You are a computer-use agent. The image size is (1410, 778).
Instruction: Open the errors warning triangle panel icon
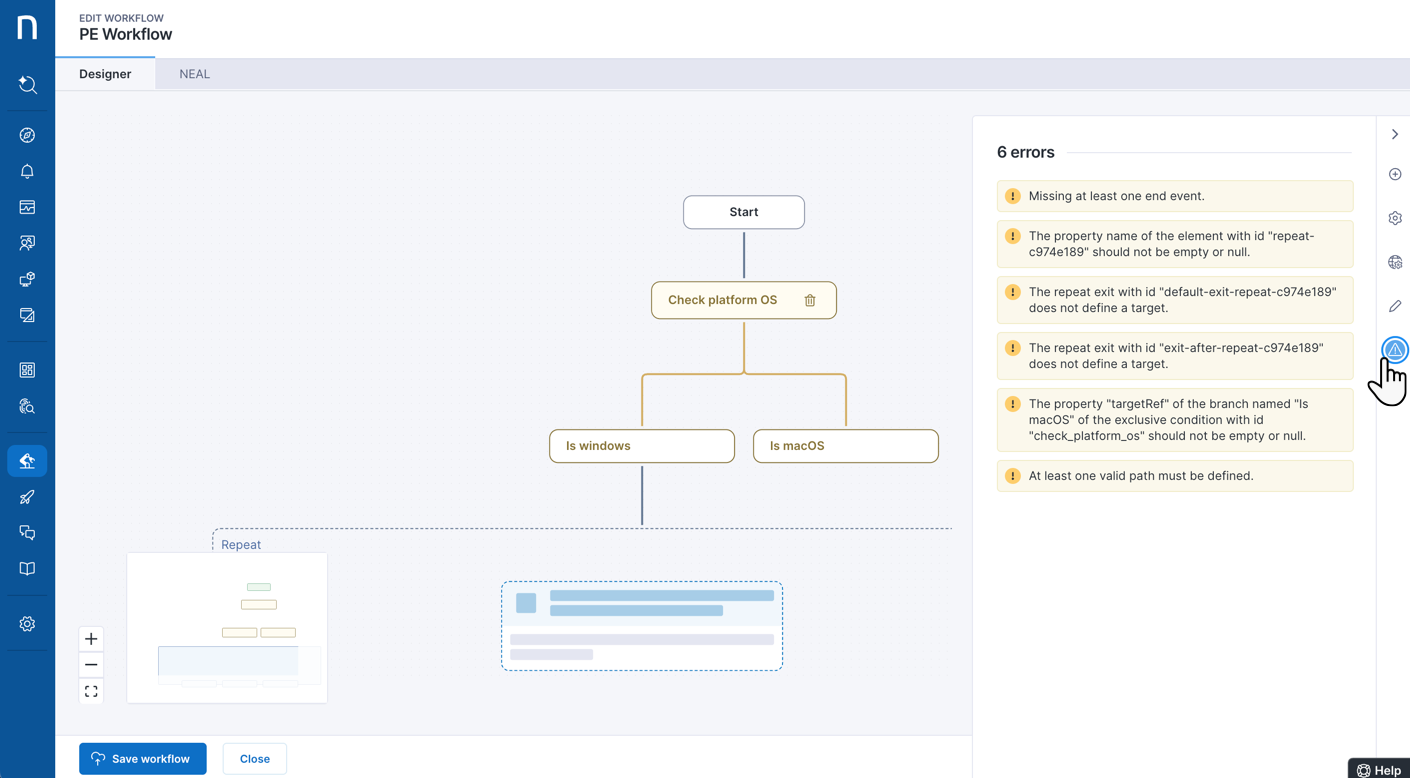[x=1394, y=350]
